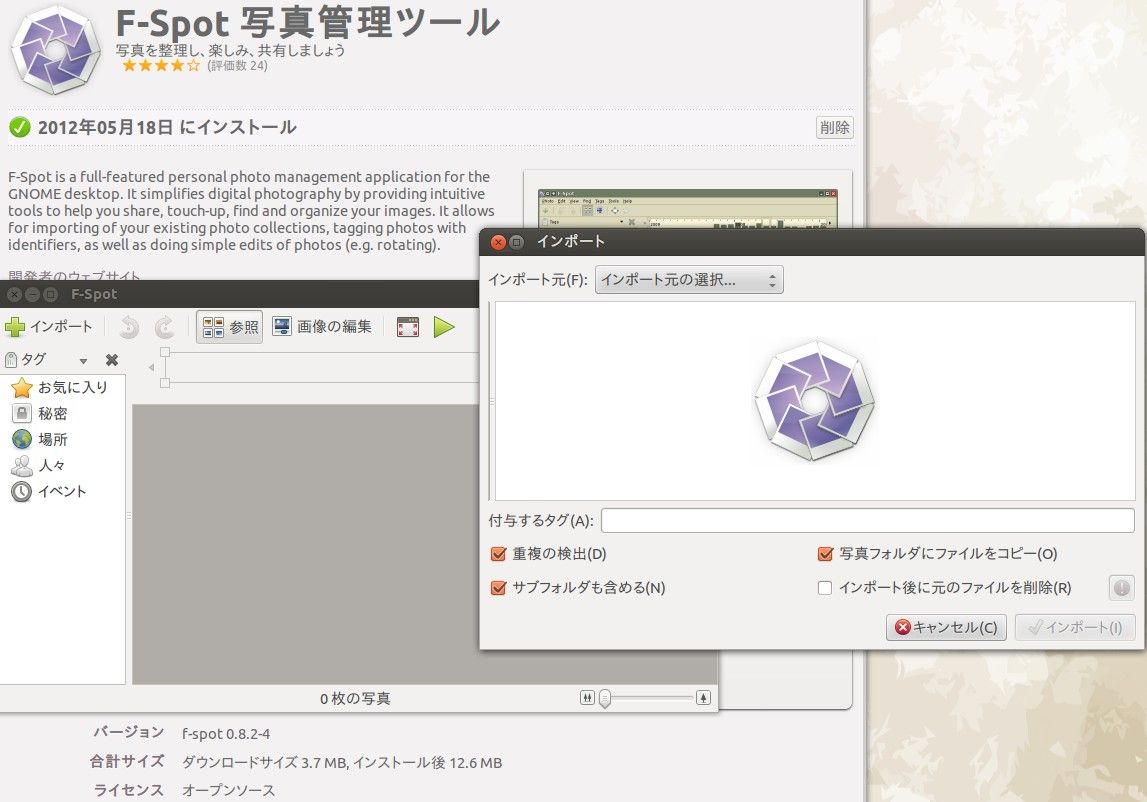This screenshot has width=1147, height=802.
Task: Adjust the thumbnail zoom slider handle
Action: pyautogui.click(x=605, y=699)
